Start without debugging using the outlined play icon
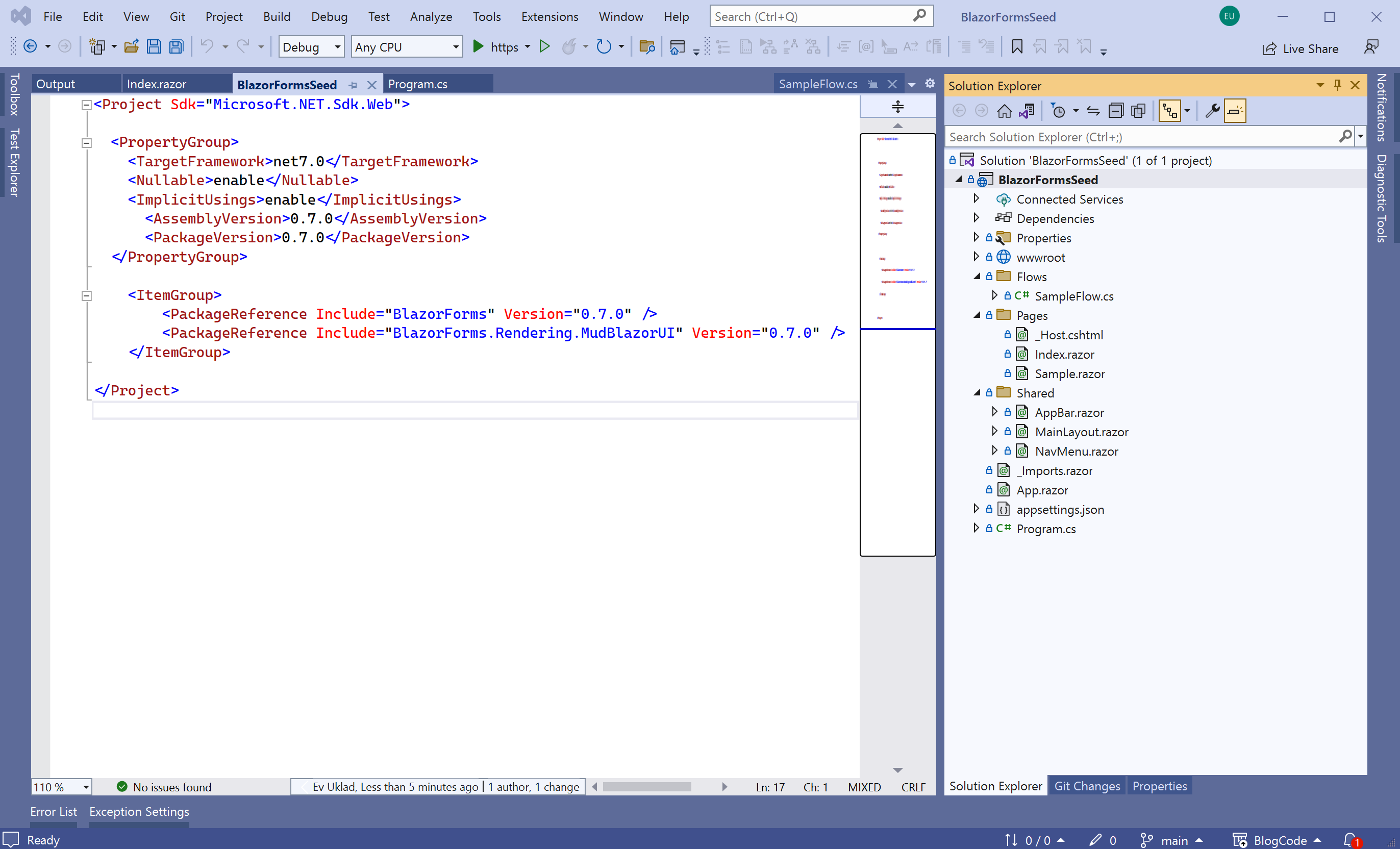Image resolution: width=1400 pixels, height=849 pixels. pyautogui.click(x=544, y=46)
